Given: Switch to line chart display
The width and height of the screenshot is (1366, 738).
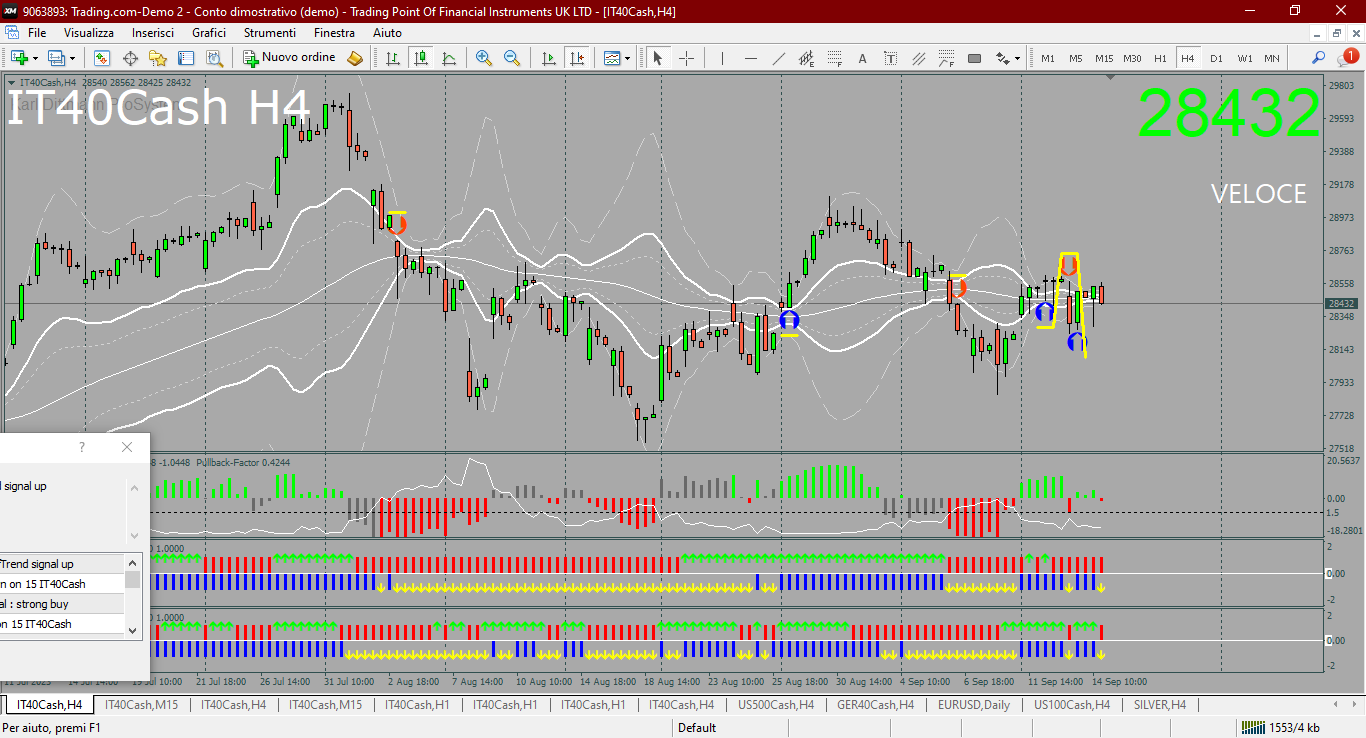Looking at the screenshot, I should 449,58.
